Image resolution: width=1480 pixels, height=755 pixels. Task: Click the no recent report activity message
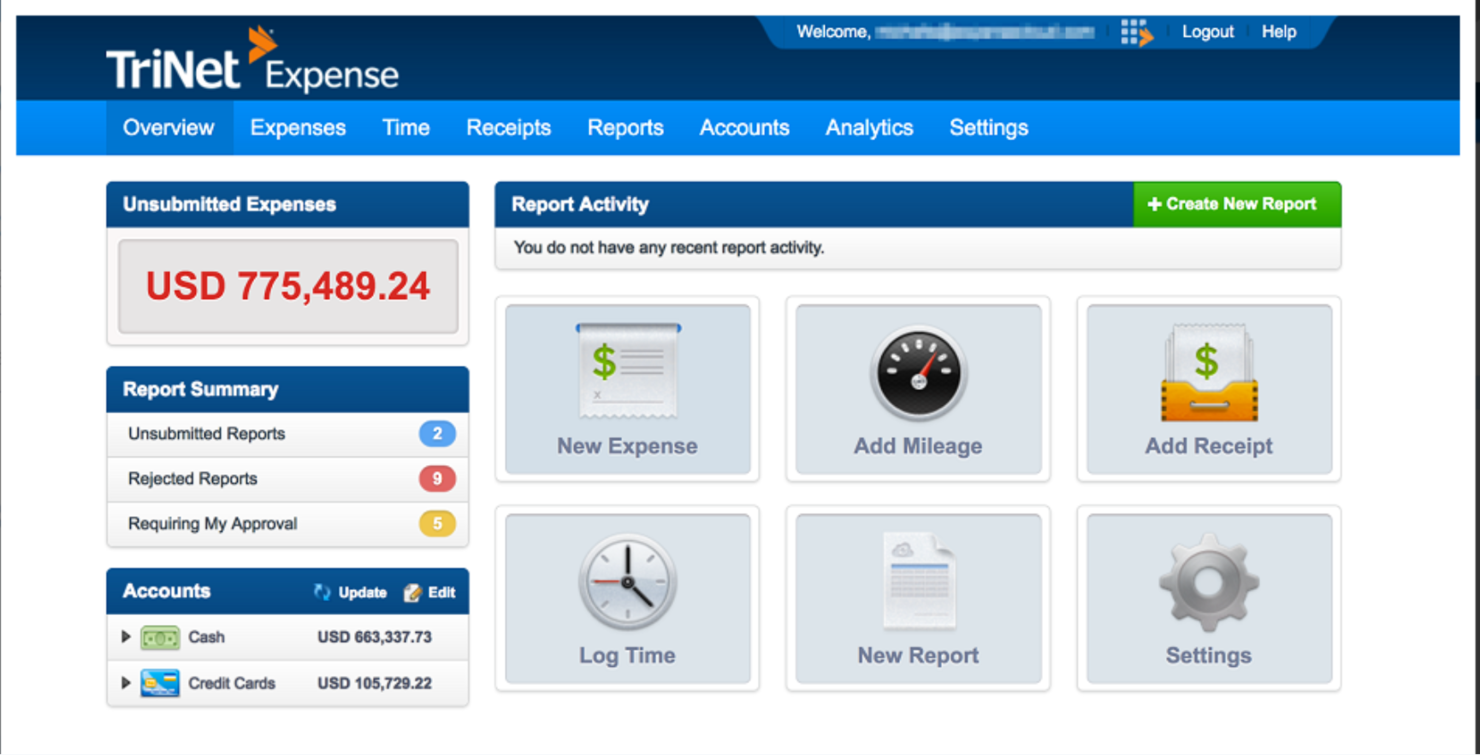pyautogui.click(x=669, y=247)
